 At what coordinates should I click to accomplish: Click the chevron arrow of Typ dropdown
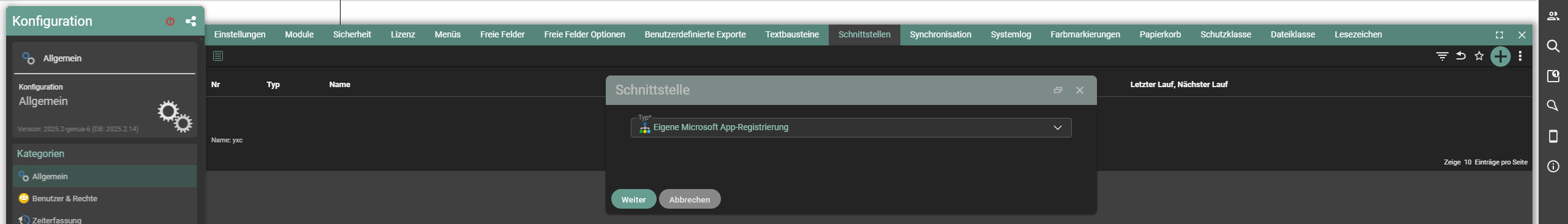coord(1057,128)
